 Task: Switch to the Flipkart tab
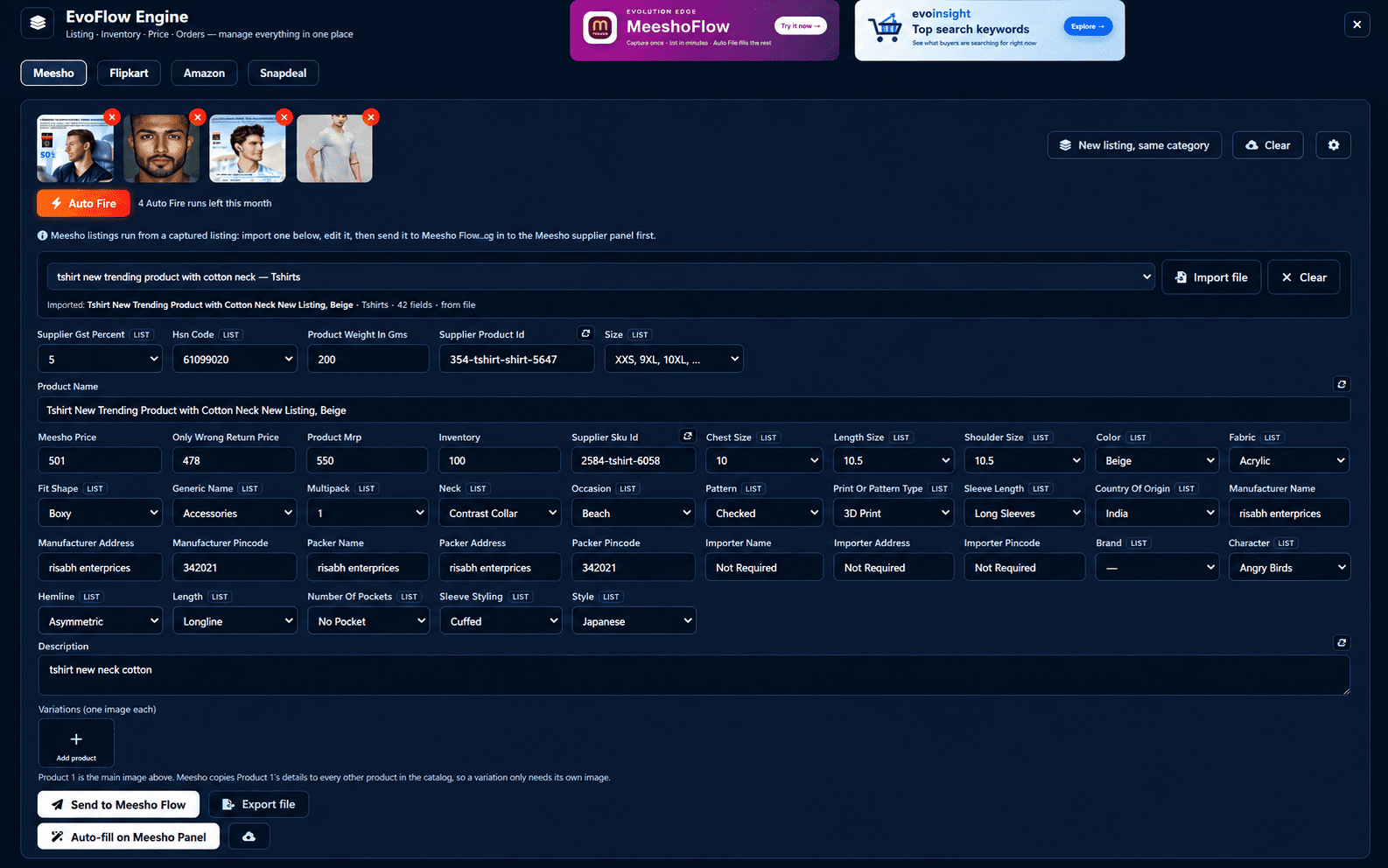129,73
